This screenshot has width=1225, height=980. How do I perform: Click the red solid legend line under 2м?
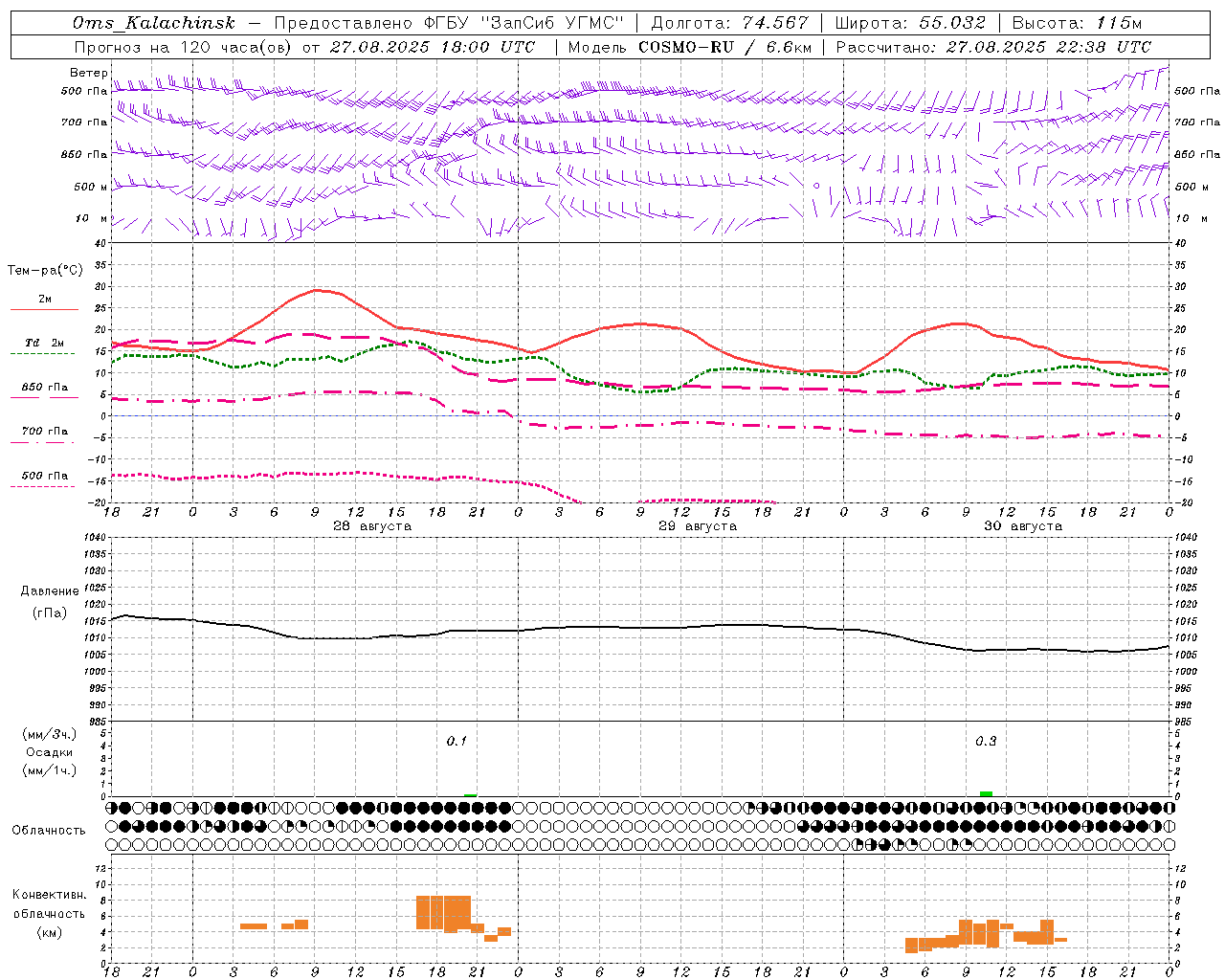(44, 309)
